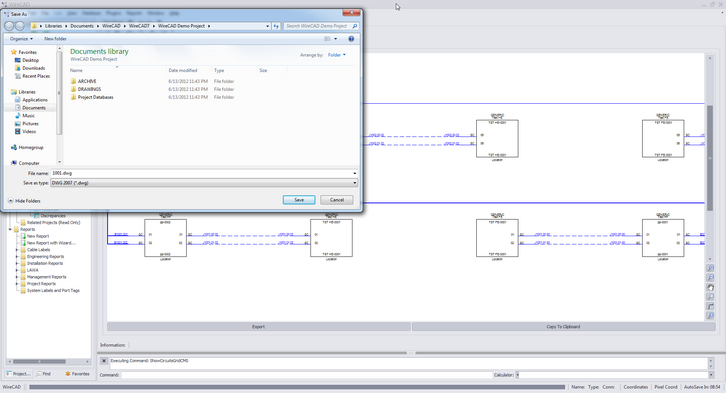Open the Organize menu
Image resolution: width=726 pixels, height=393 pixels.
click(21, 39)
